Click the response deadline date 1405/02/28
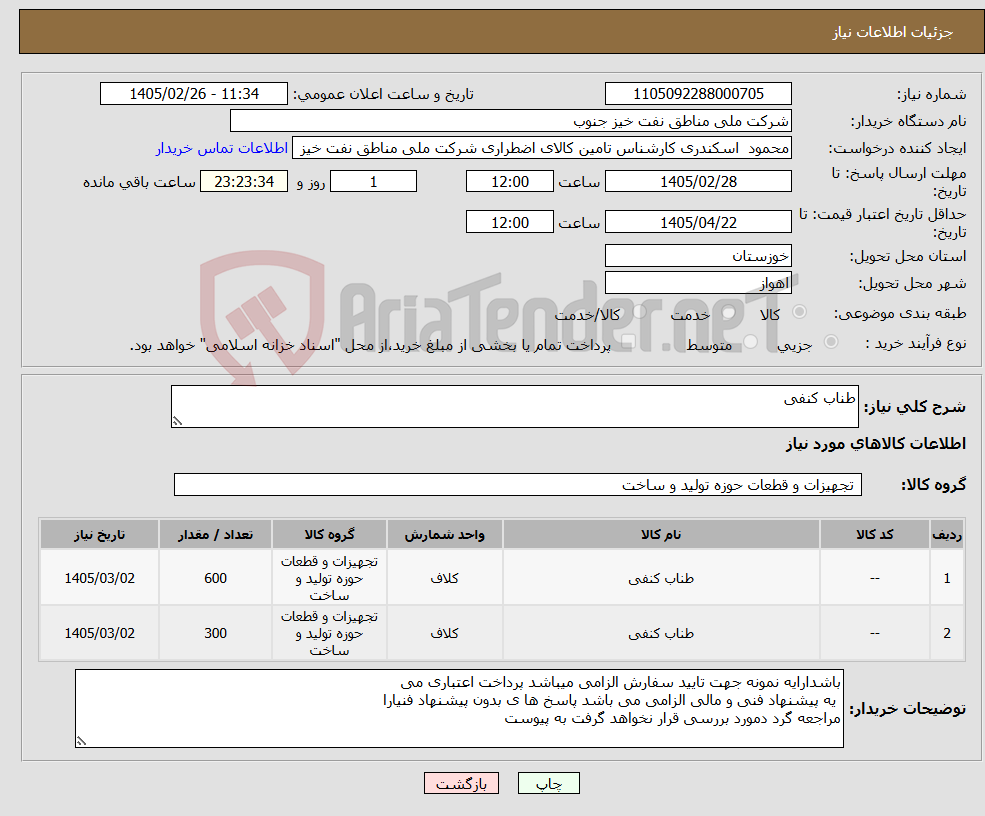 (x=698, y=182)
